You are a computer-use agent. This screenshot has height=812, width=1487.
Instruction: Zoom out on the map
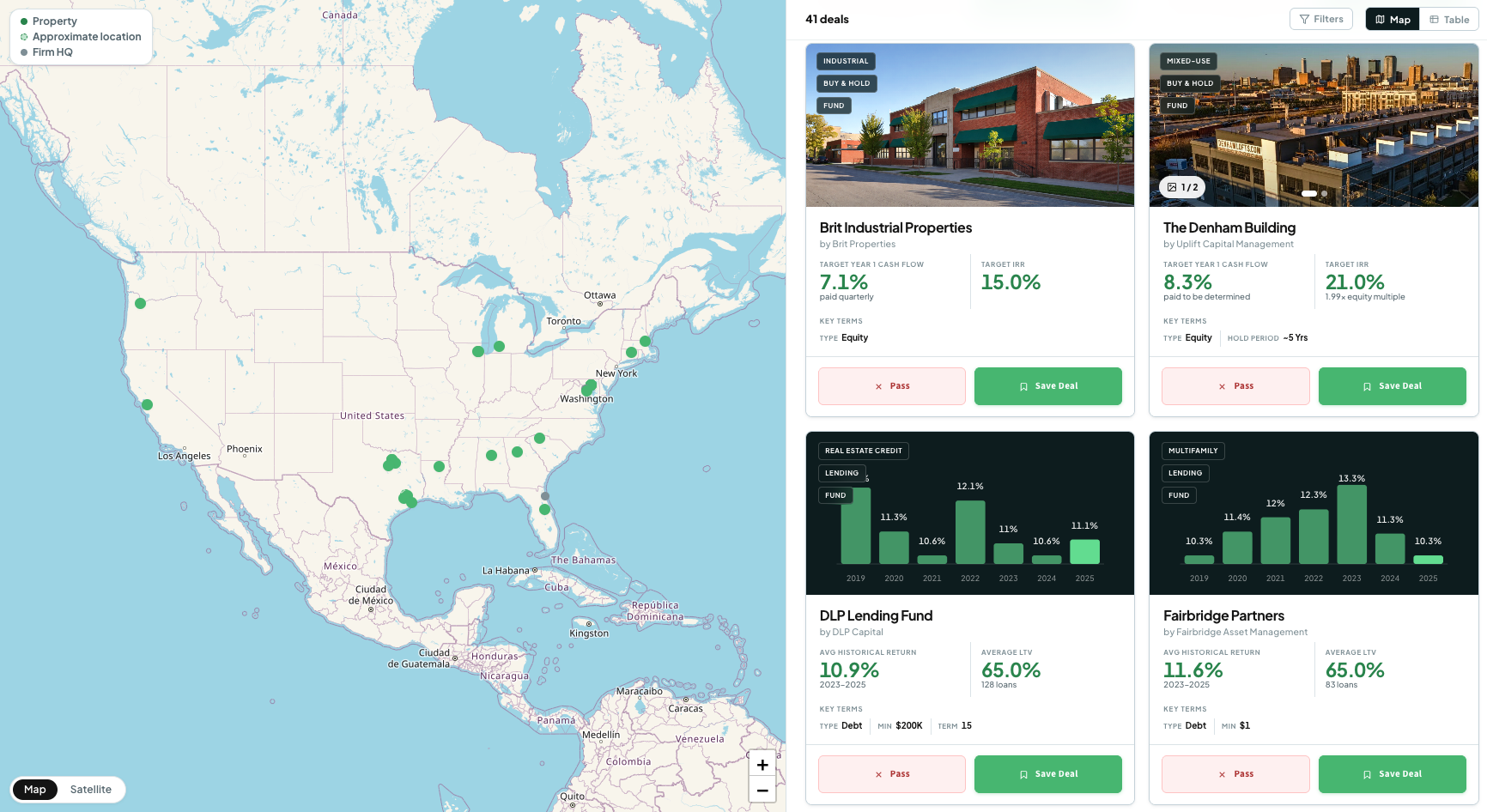pos(762,790)
